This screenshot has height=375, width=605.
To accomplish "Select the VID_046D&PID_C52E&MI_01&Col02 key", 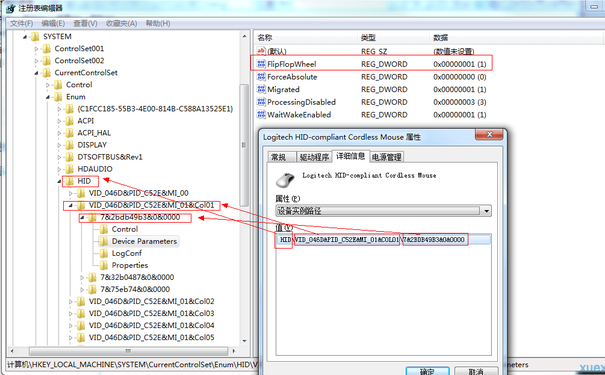I will [x=151, y=301].
